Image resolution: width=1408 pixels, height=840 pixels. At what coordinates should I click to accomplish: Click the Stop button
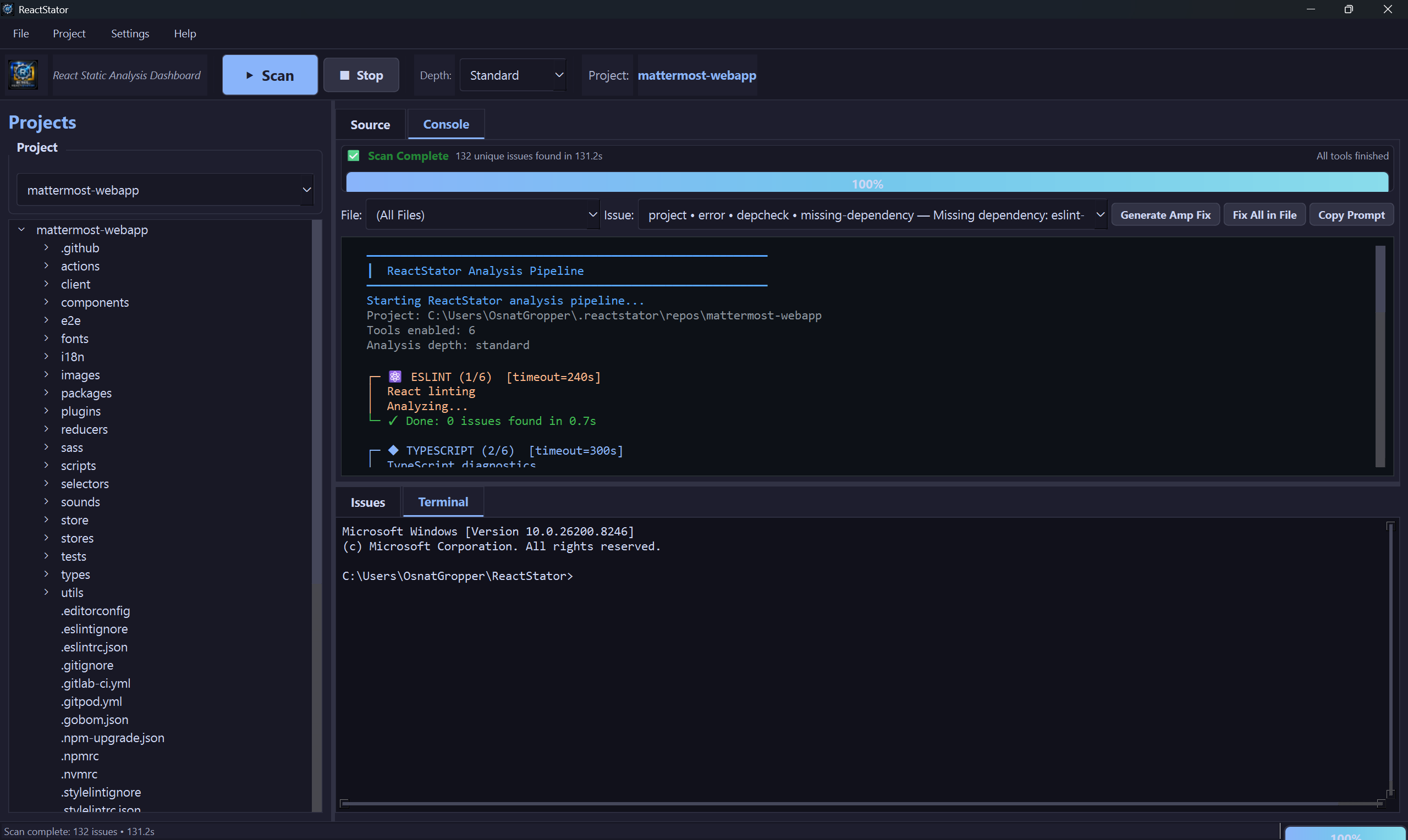coord(361,75)
